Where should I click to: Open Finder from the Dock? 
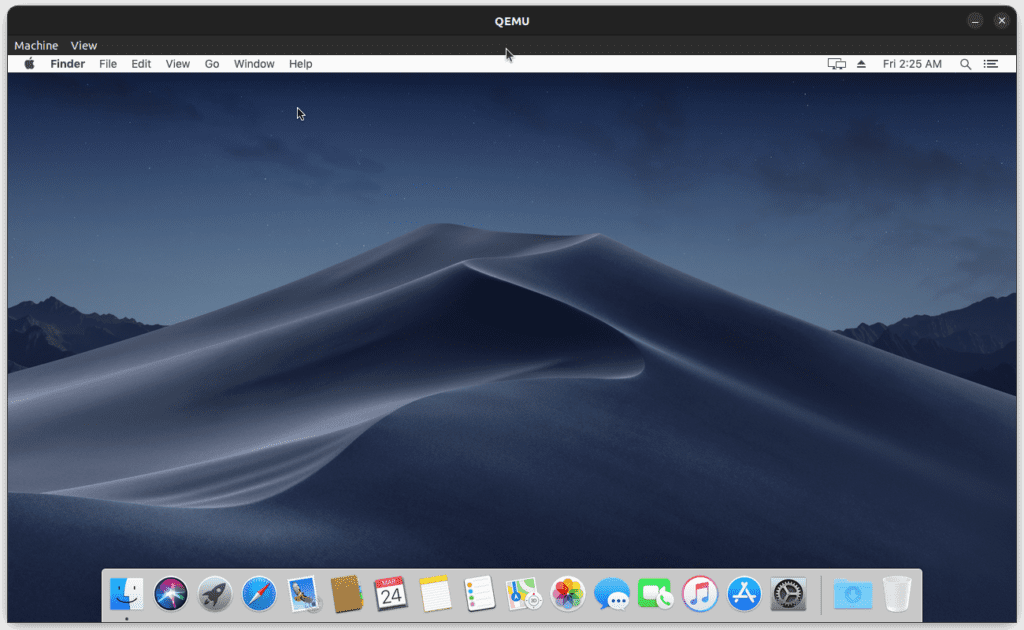[x=127, y=594]
